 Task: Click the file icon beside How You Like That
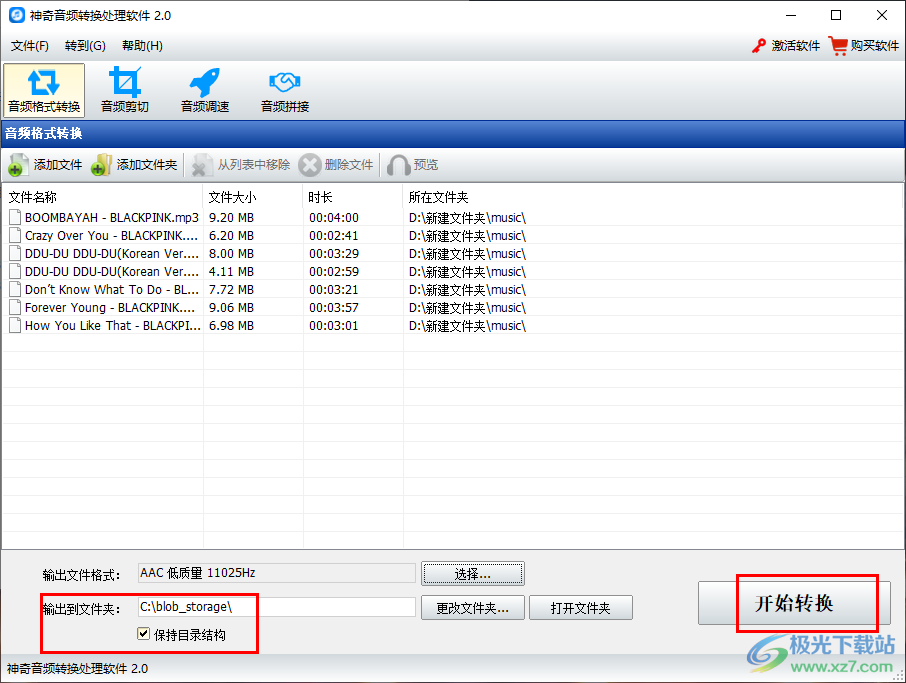[15, 325]
